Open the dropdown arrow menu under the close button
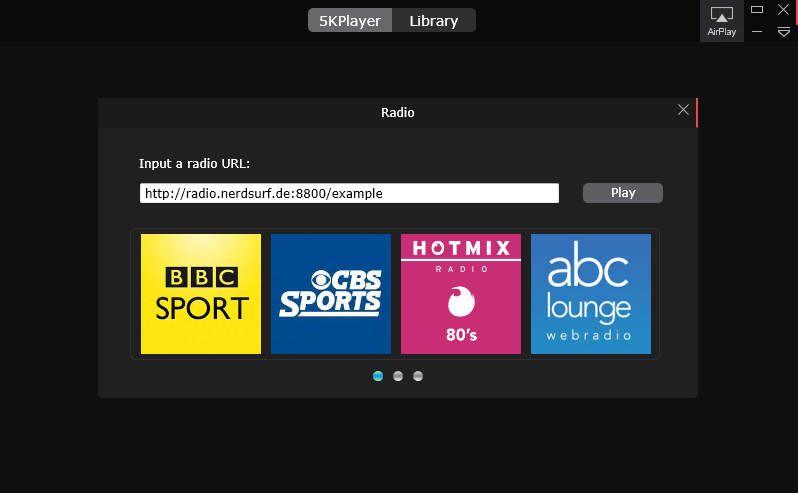798x493 pixels. pyautogui.click(x=784, y=33)
